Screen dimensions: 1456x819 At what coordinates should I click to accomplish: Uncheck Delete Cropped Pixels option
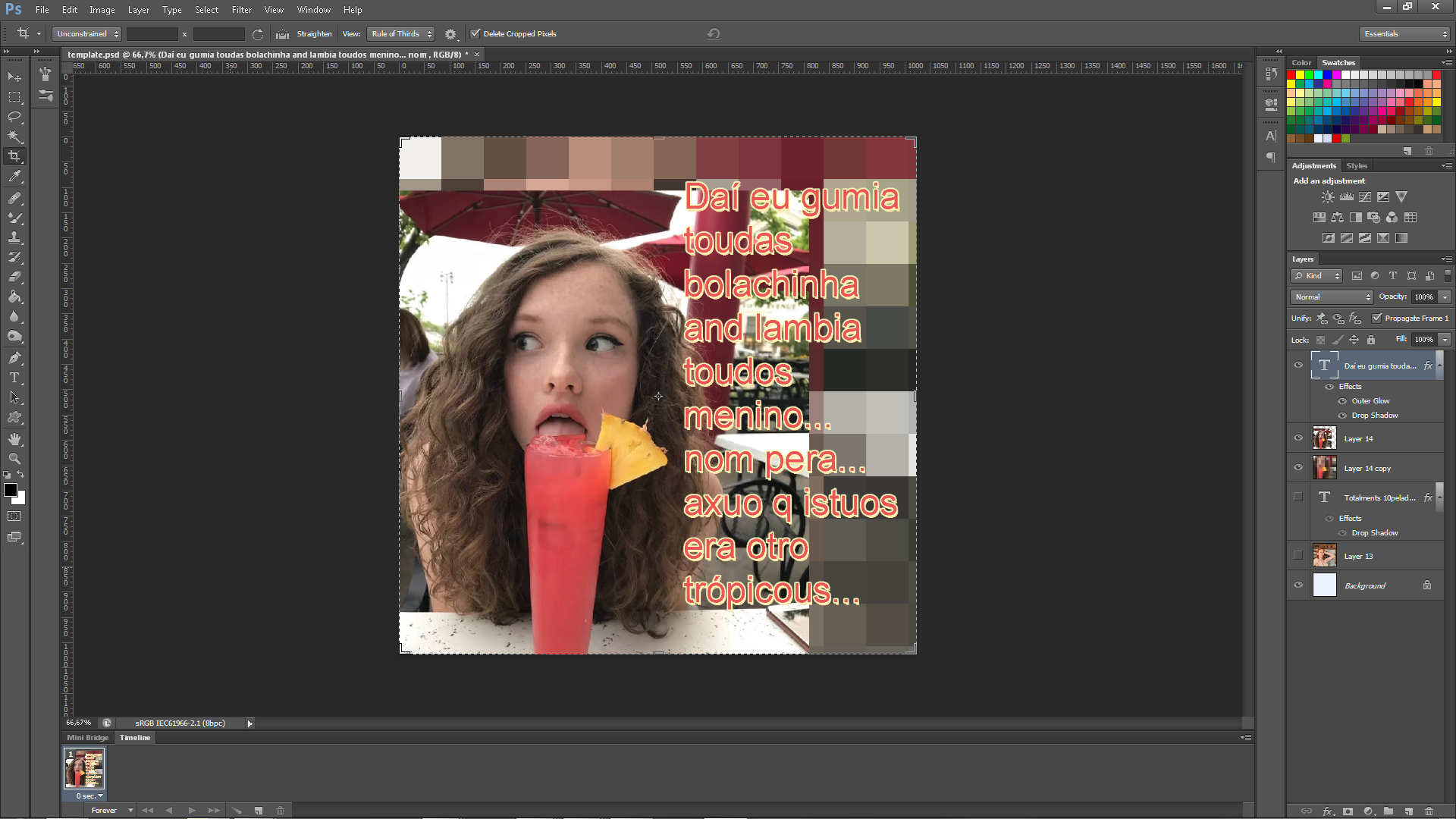tap(475, 34)
